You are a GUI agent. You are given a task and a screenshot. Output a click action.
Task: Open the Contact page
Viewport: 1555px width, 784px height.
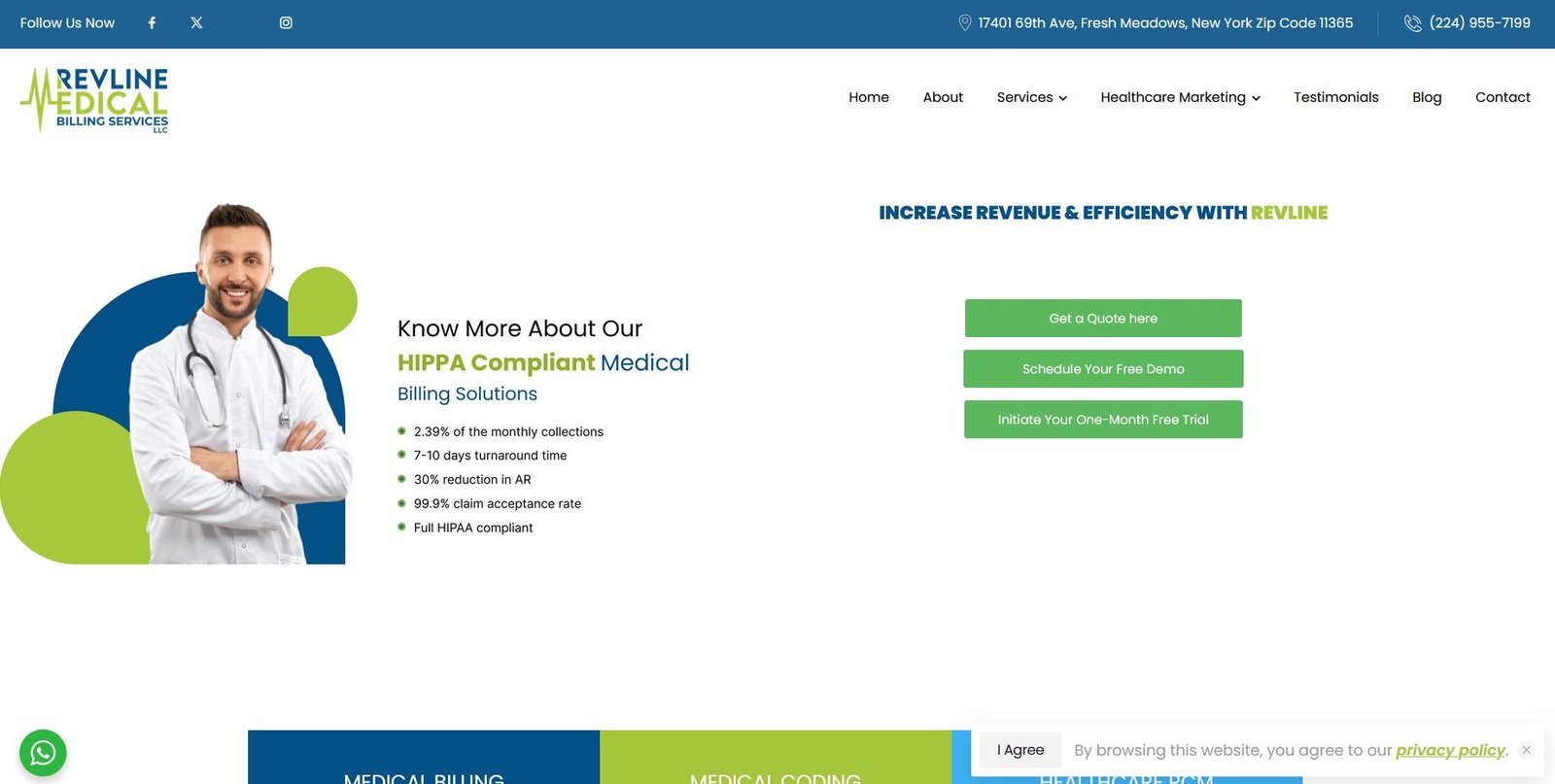pos(1503,97)
